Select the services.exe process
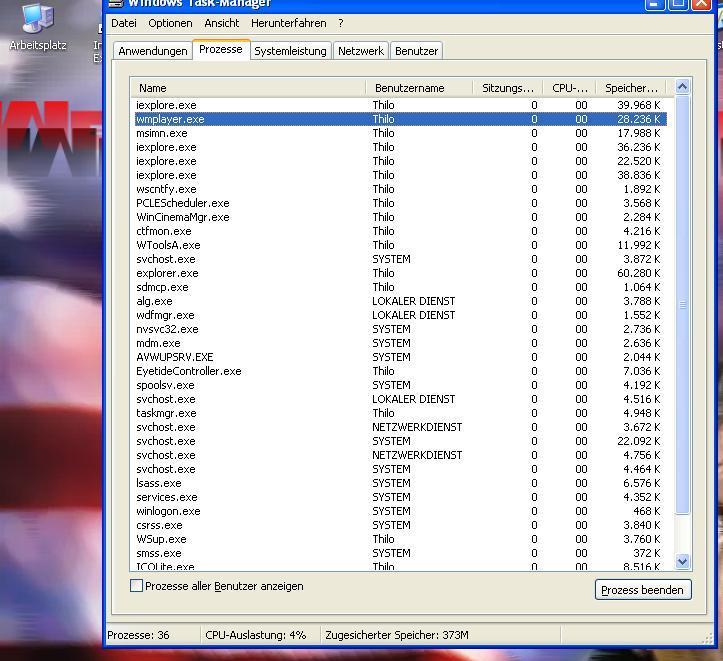The height and width of the screenshot is (661, 723). coord(400,497)
